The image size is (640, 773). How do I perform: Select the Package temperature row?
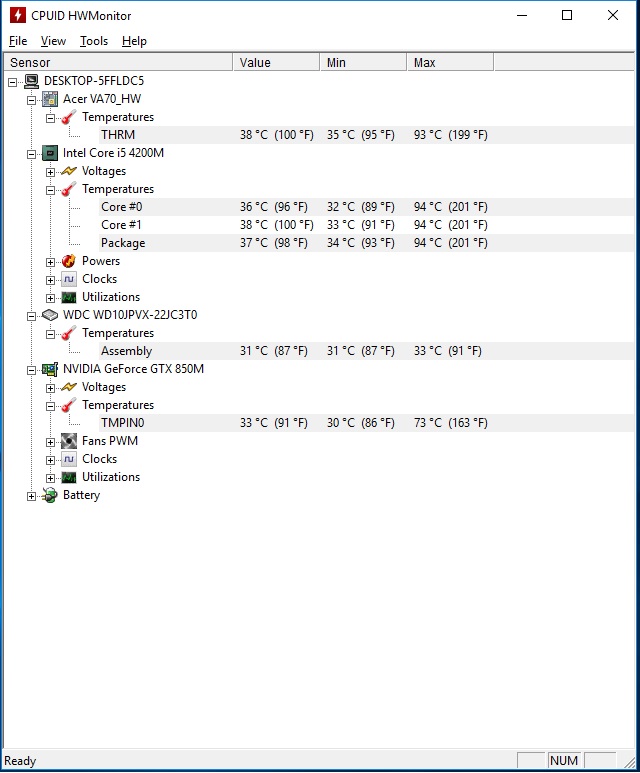pyautogui.click(x=366, y=243)
